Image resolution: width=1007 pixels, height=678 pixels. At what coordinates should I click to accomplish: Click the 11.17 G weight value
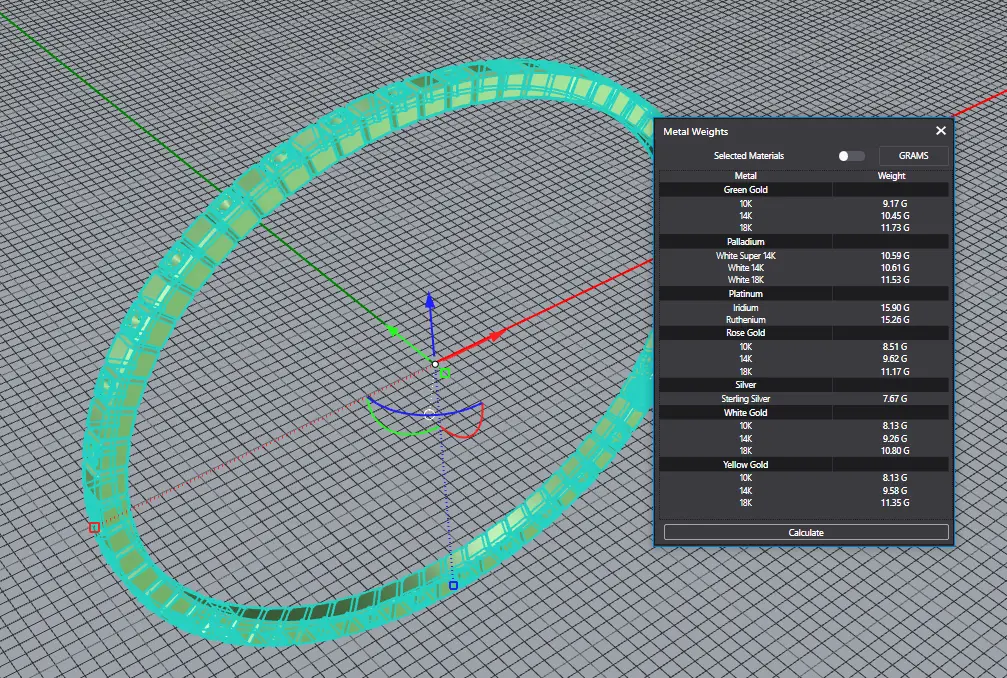pos(895,372)
